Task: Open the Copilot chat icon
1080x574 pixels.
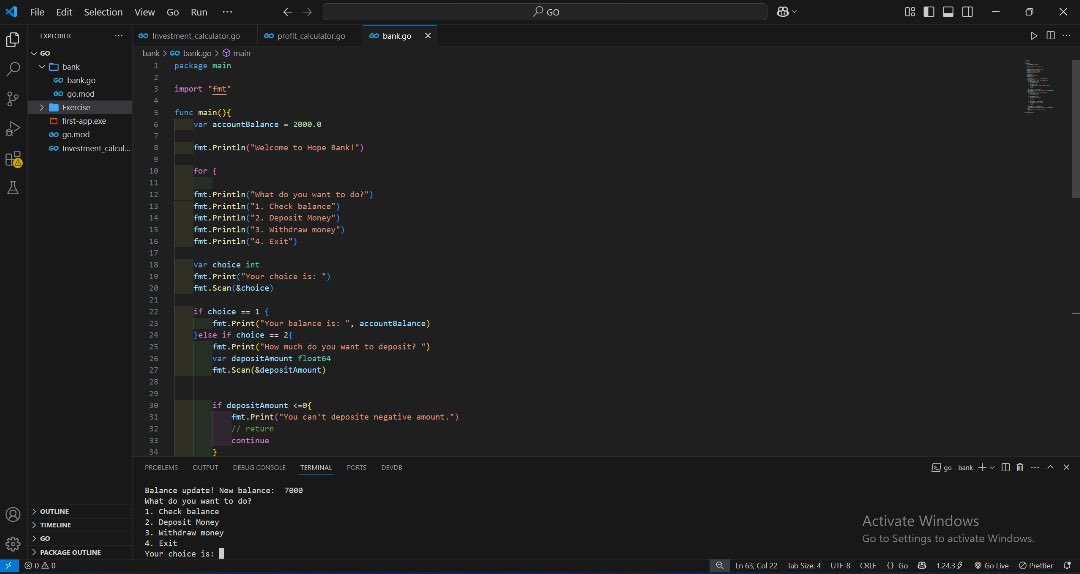Action: click(782, 12)
